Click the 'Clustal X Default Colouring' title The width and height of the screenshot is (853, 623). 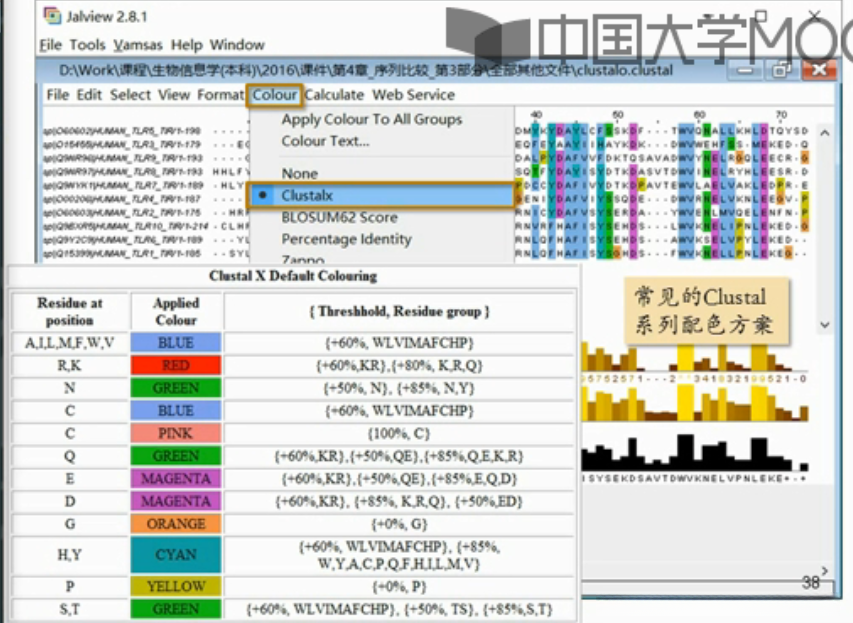[x=293, y=276]
